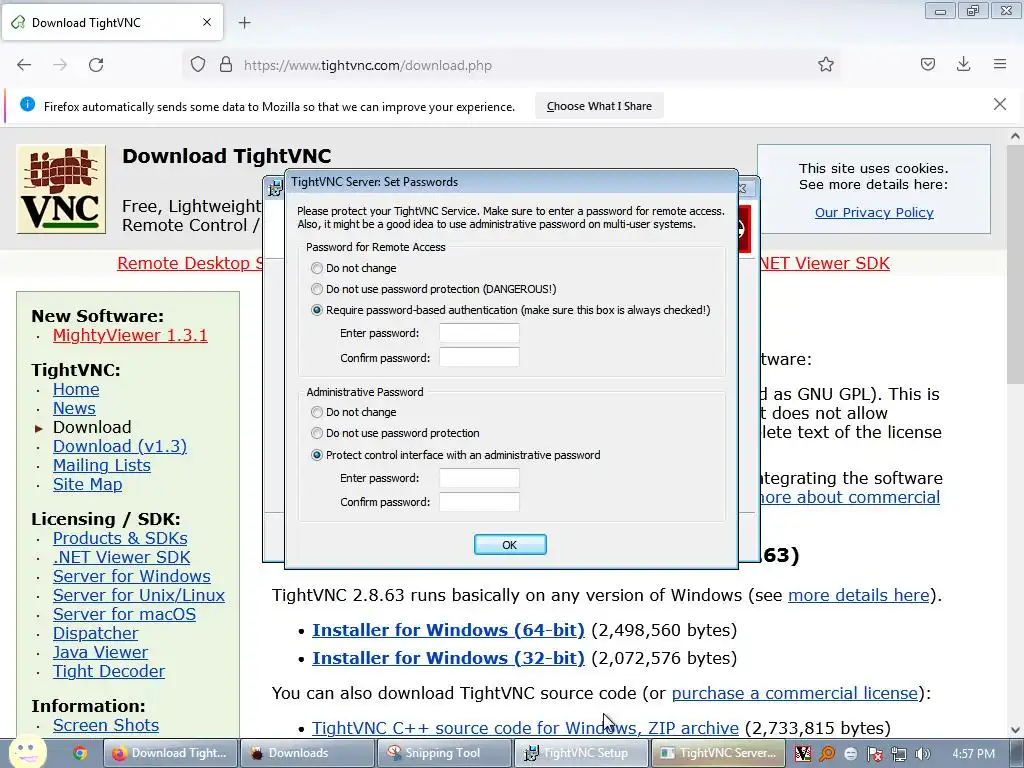Reload the page with the refresh icon

point(96,65)
